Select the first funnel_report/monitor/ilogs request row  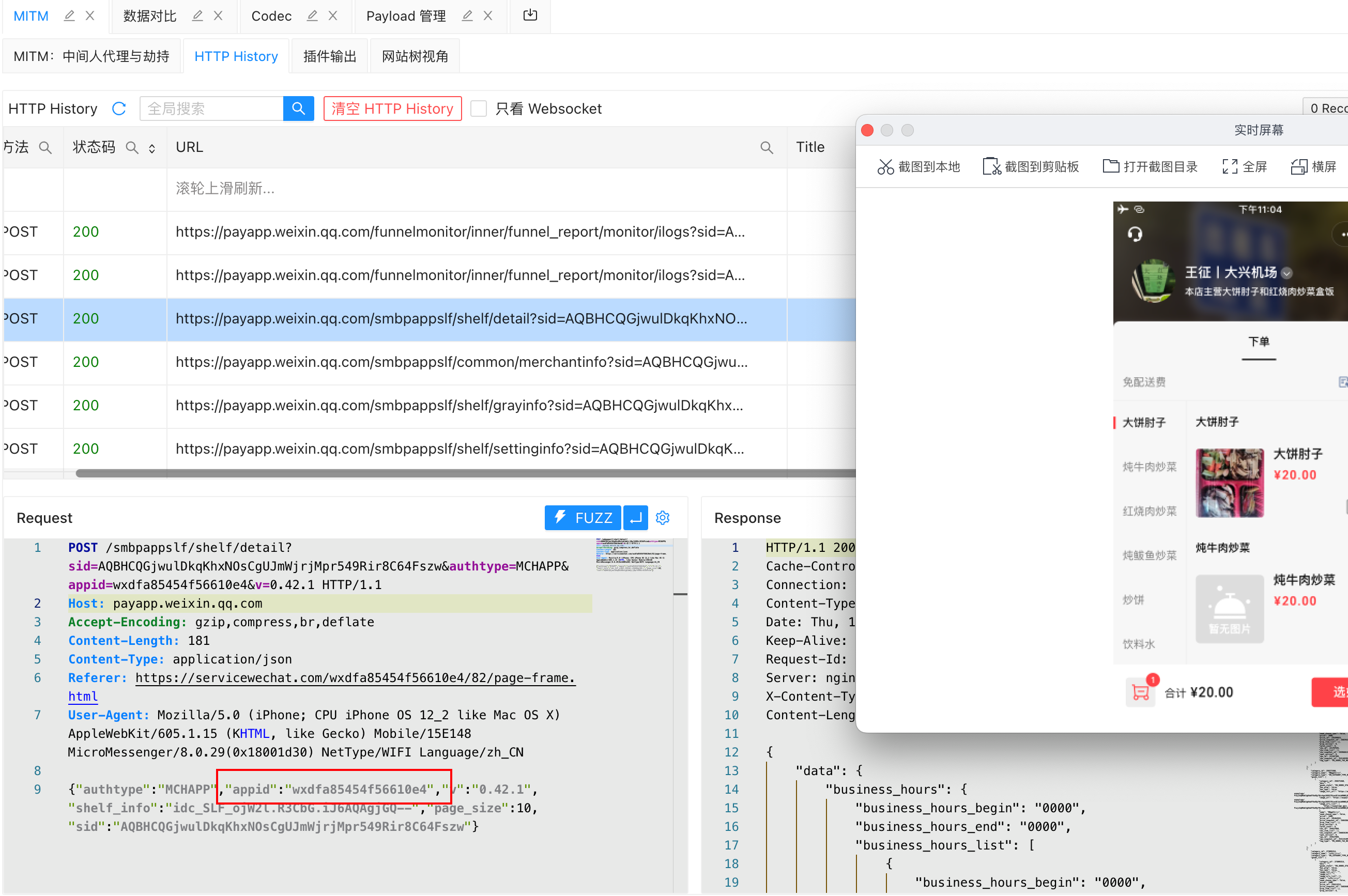coord(428,232)
